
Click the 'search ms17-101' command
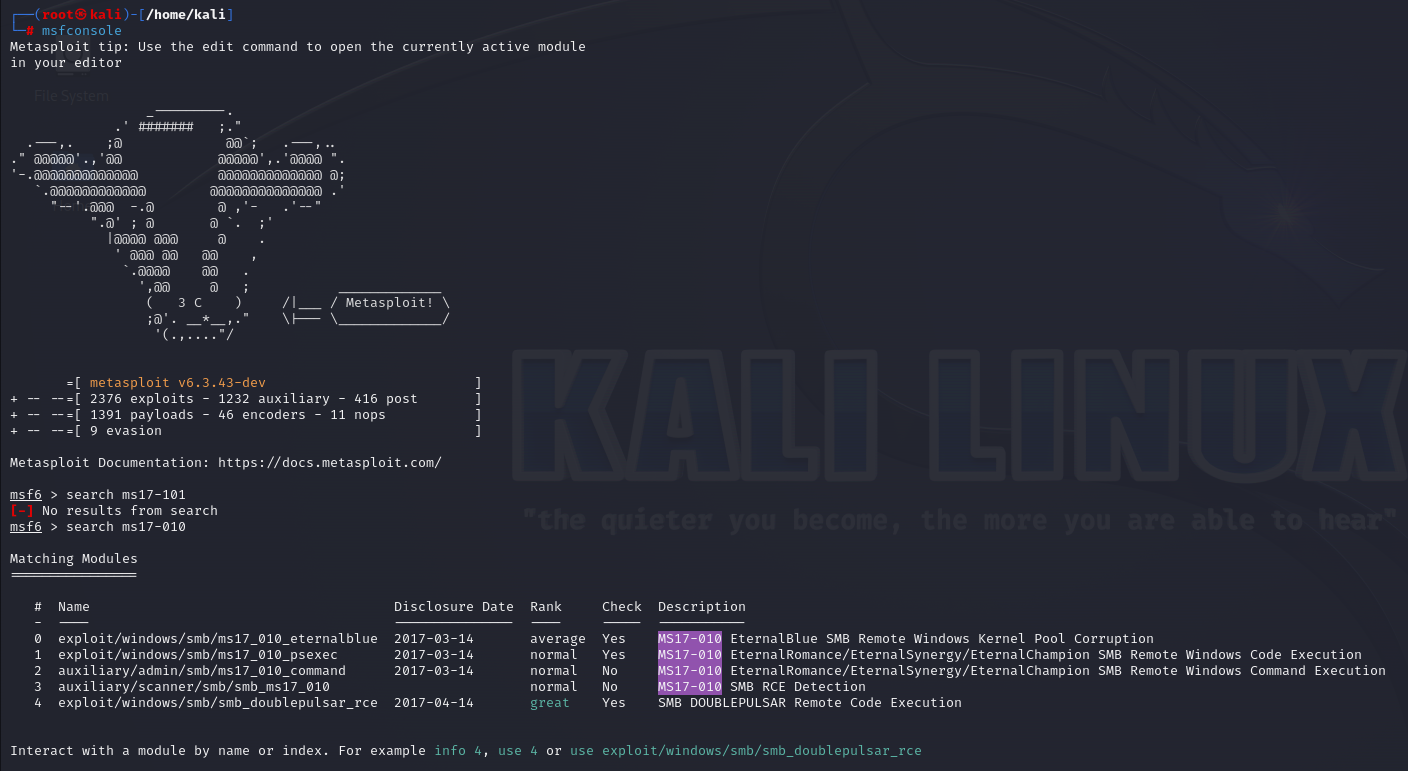(125, 495)
